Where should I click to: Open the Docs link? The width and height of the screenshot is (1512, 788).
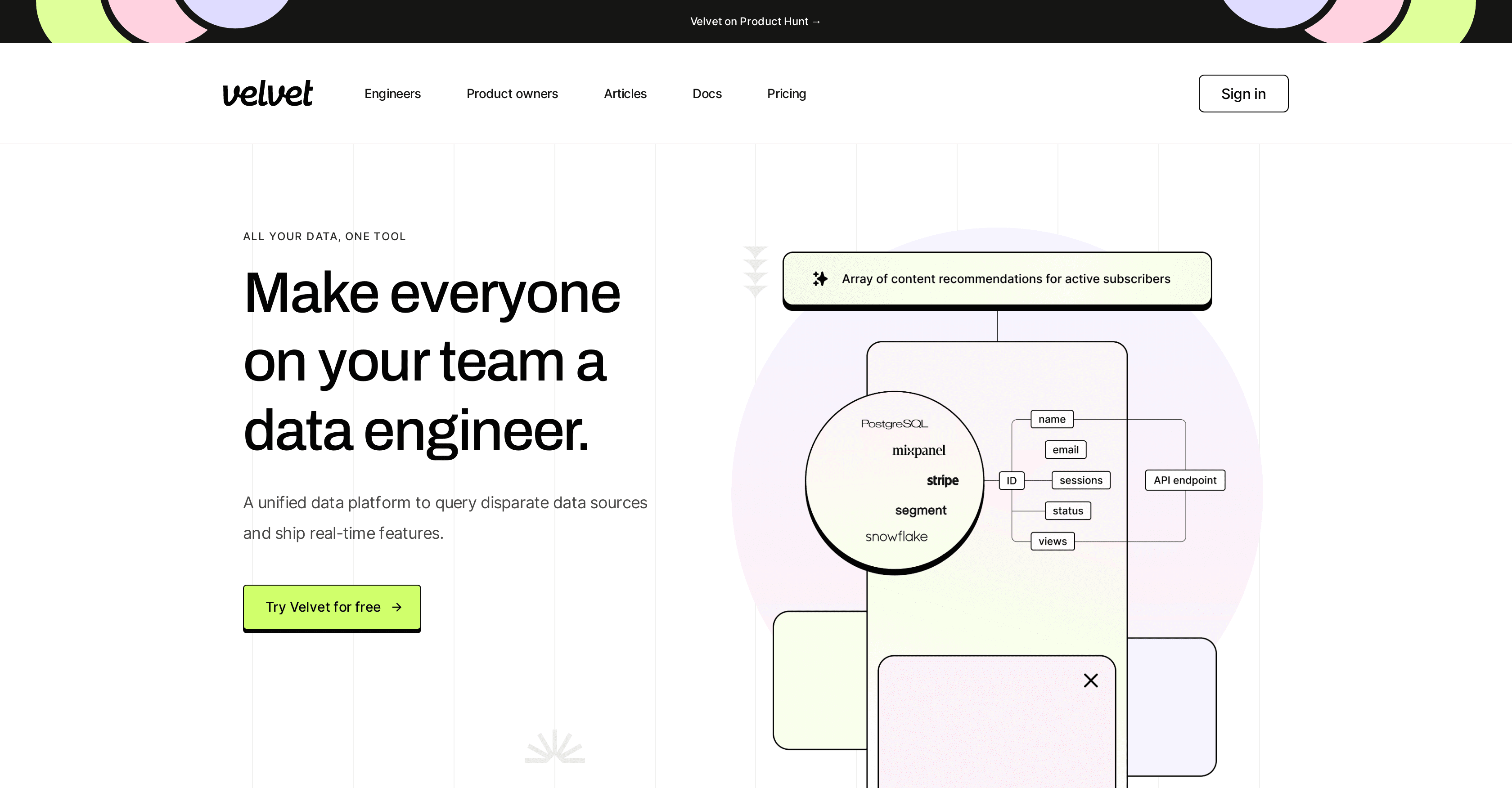(706, 94)
